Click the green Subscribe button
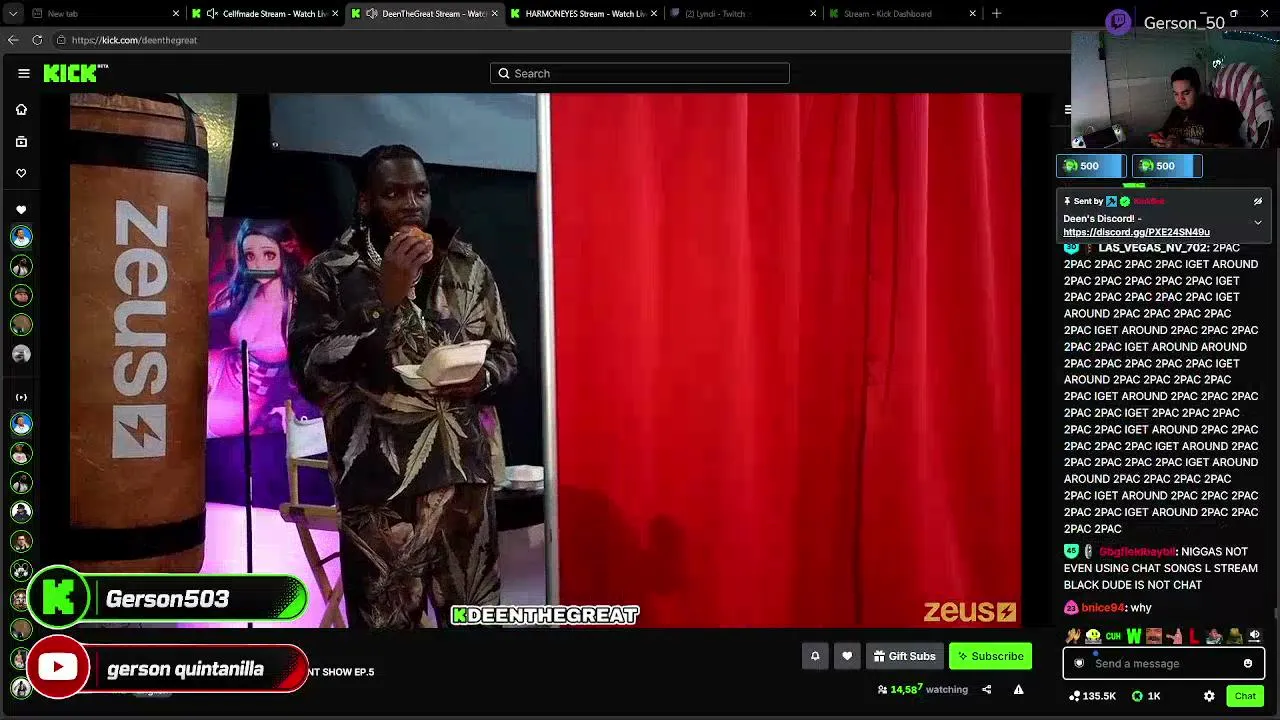Image resolution: width=1280 pixels, height=720 pixels. (990, 656)
